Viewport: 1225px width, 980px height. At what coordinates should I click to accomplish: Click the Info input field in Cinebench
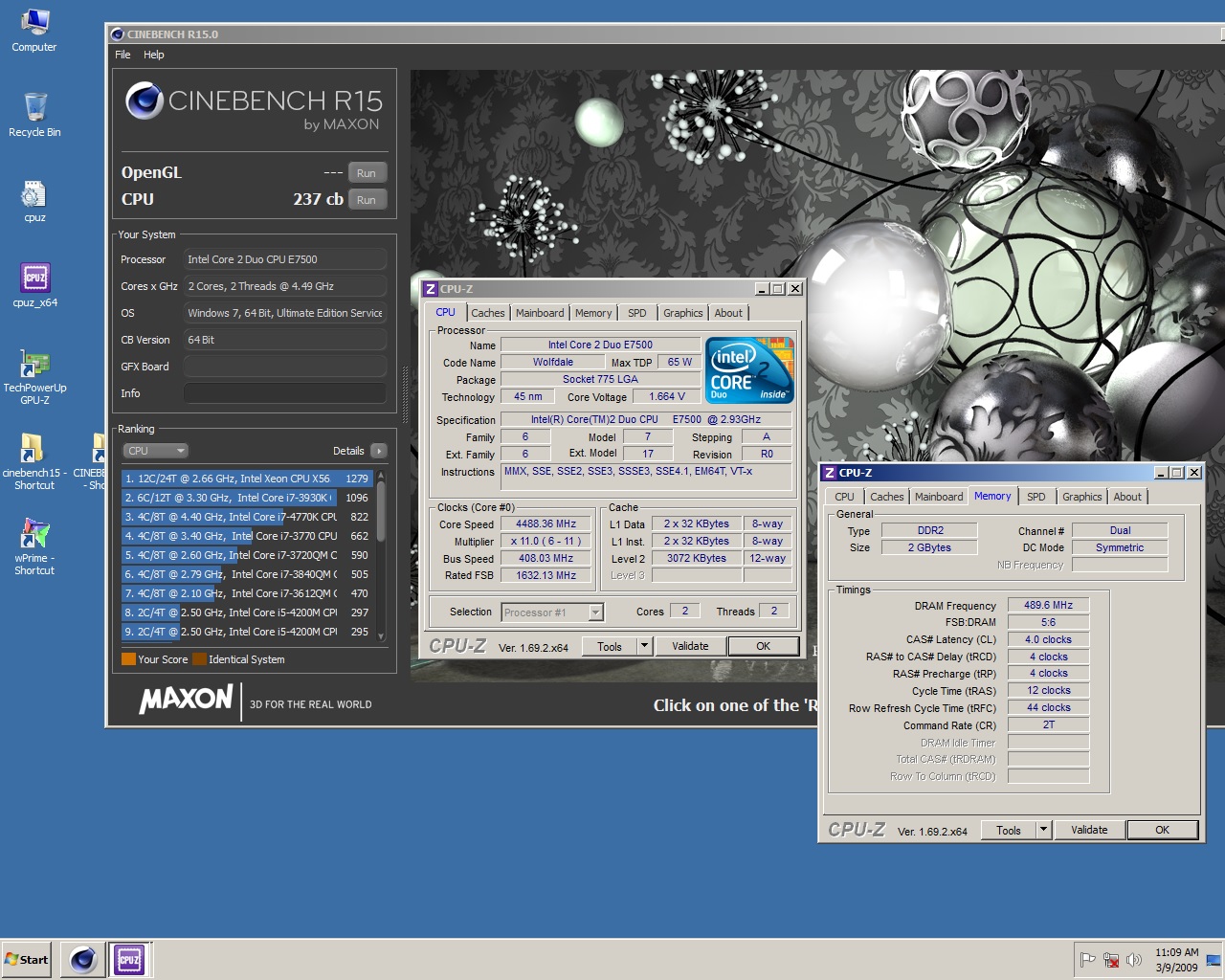click(285, 393)
